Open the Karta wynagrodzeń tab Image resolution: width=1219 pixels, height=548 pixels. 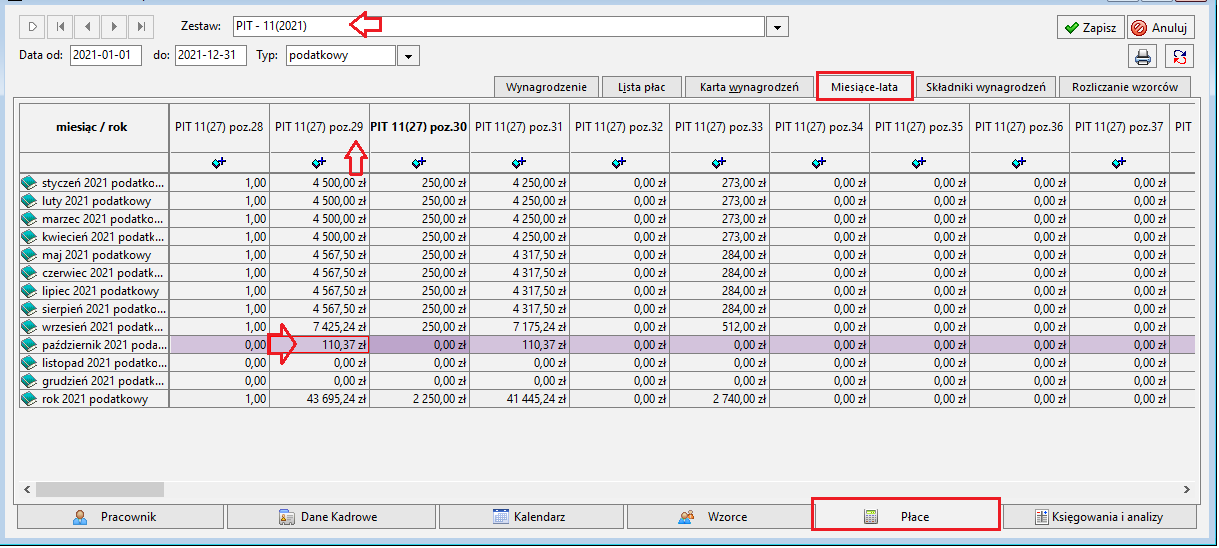point(748,87)
